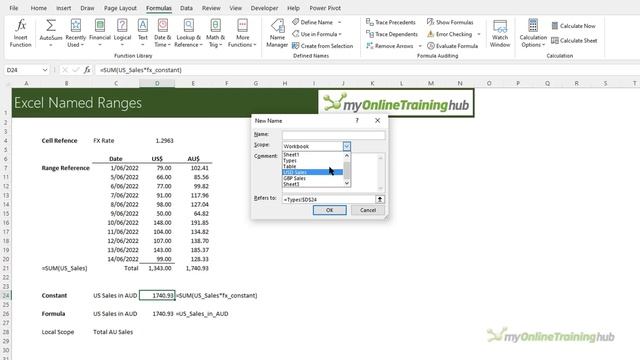Click the formula bar text
This screenshot has height=360, width=640.
tap(141, 70)
